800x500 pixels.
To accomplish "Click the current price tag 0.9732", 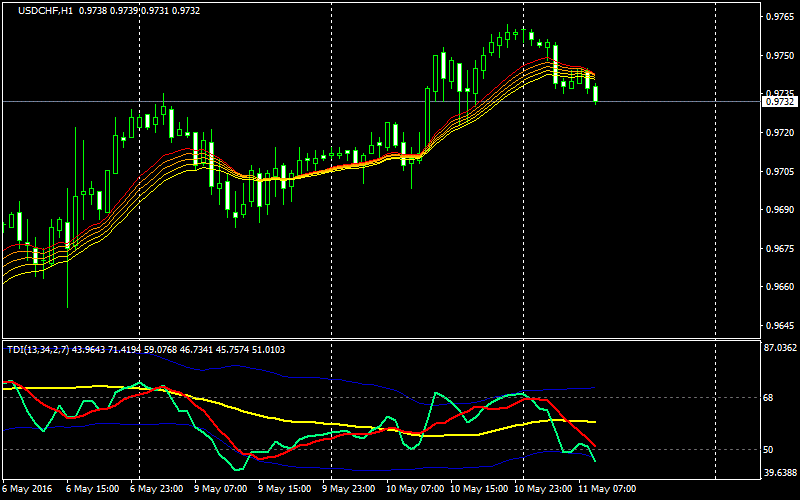I will 778,101.
